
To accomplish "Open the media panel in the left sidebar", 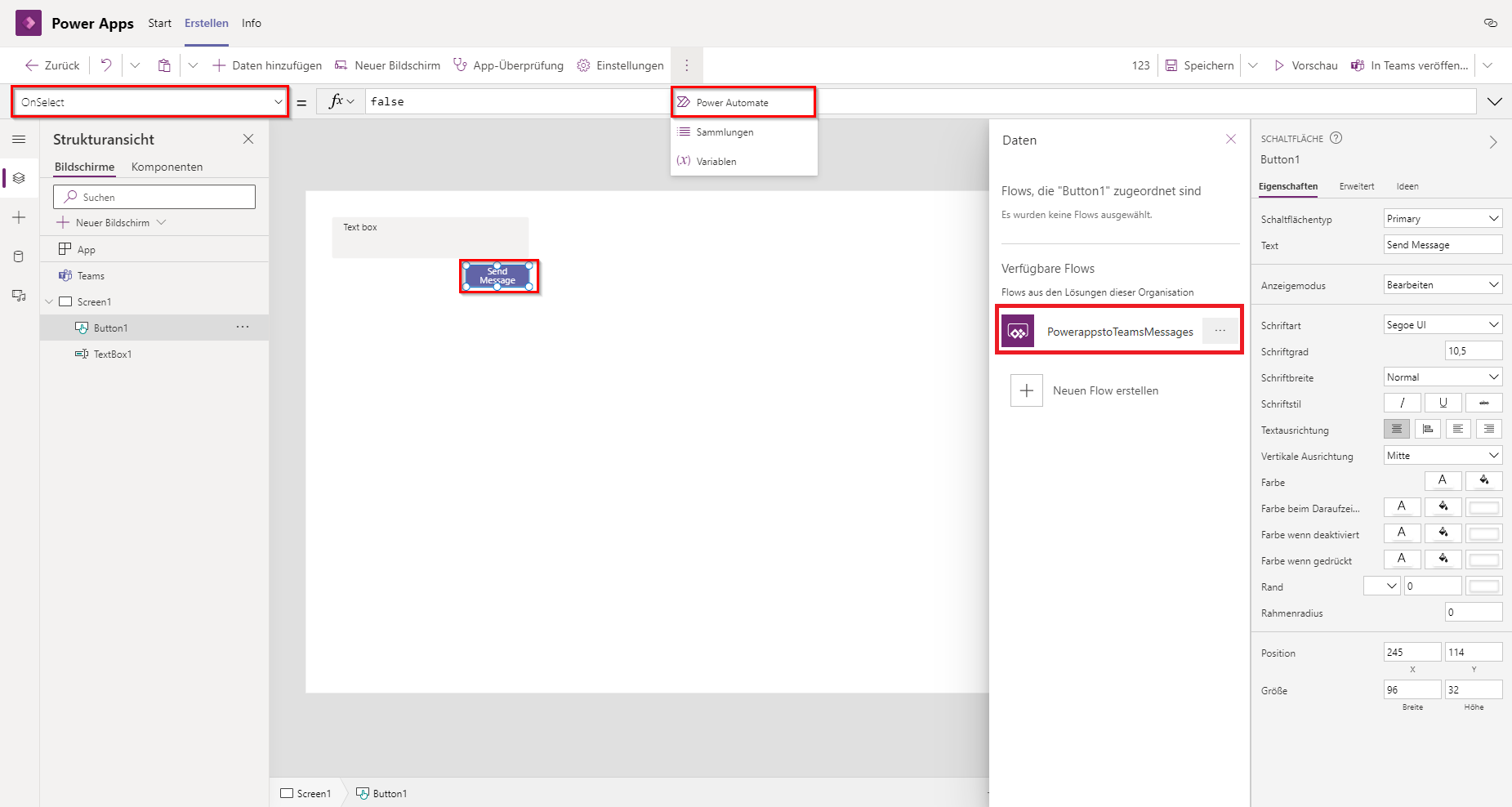I will (x=19, y=295).
